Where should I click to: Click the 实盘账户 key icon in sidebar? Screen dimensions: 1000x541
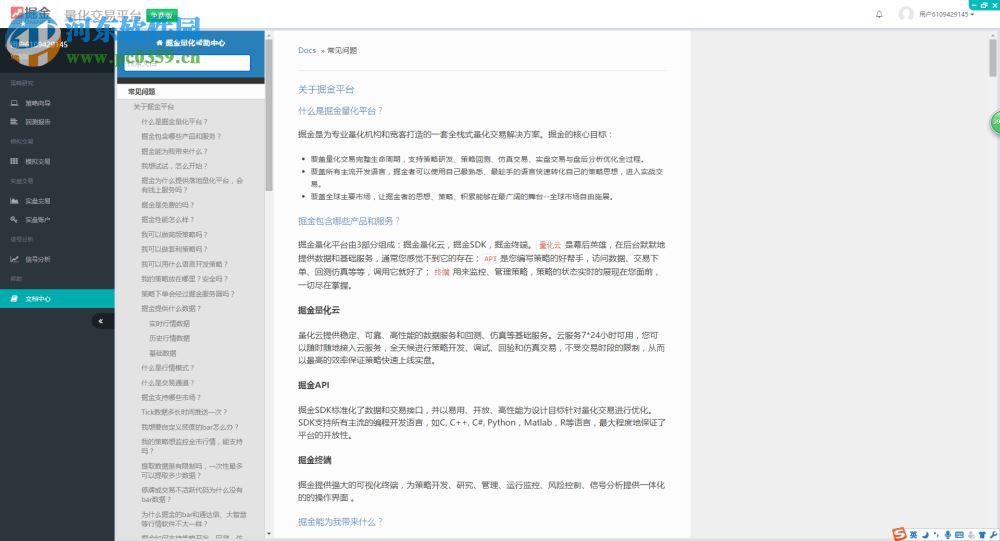[14, 219]
